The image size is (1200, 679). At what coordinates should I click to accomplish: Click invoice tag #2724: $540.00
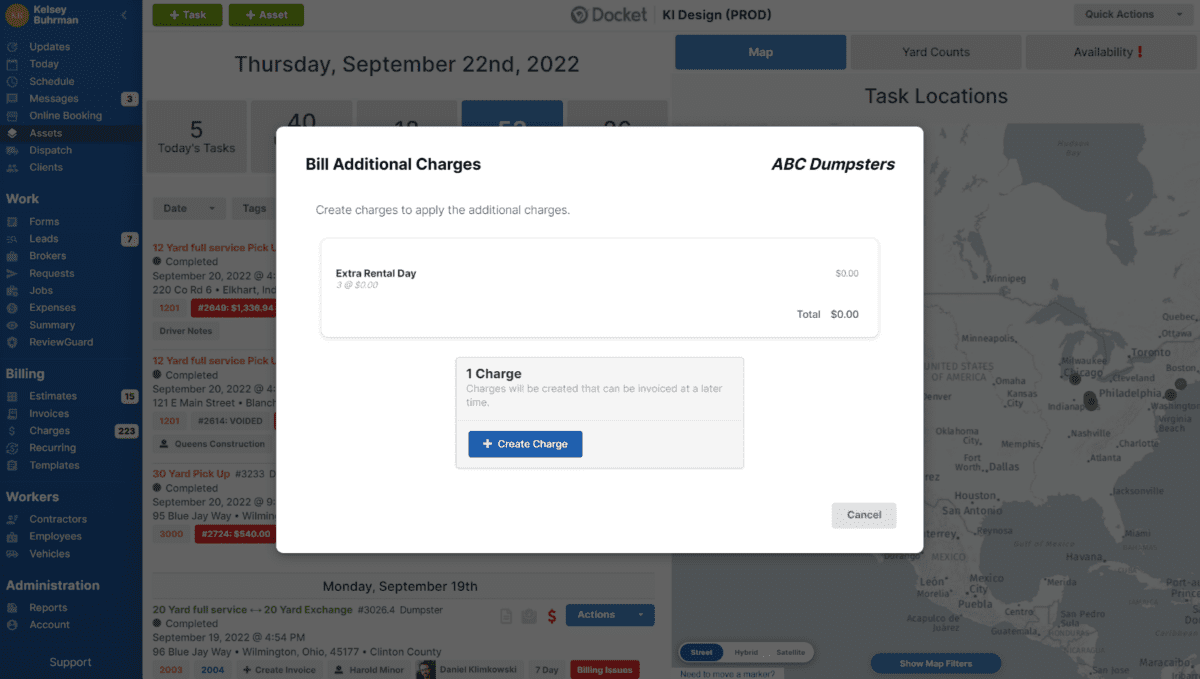click(235, 534)
